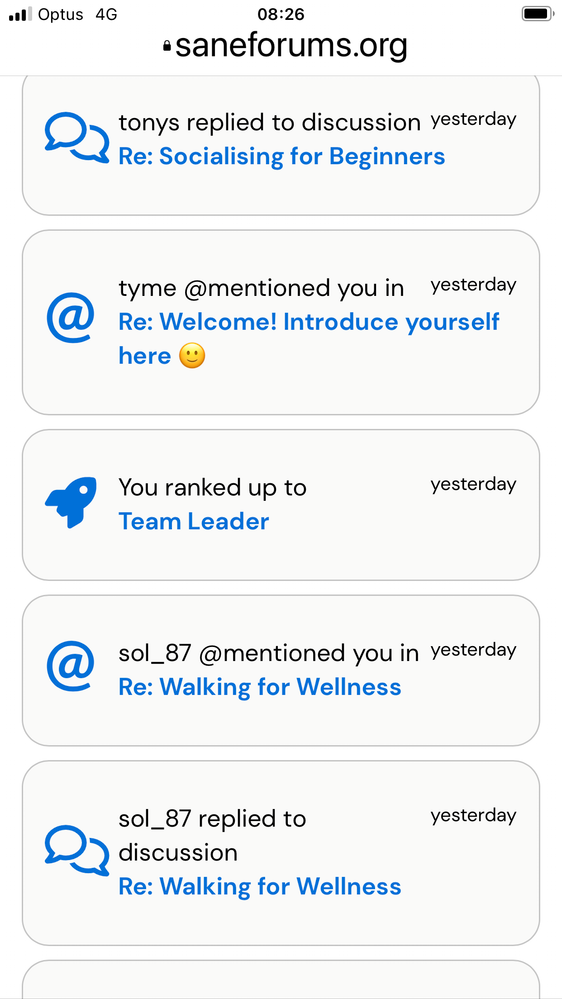Viewport: 562px width, 999px height.
Task: Tap 'yesterday' timestamp on tyme's mention
Action: tap(473, 285)
